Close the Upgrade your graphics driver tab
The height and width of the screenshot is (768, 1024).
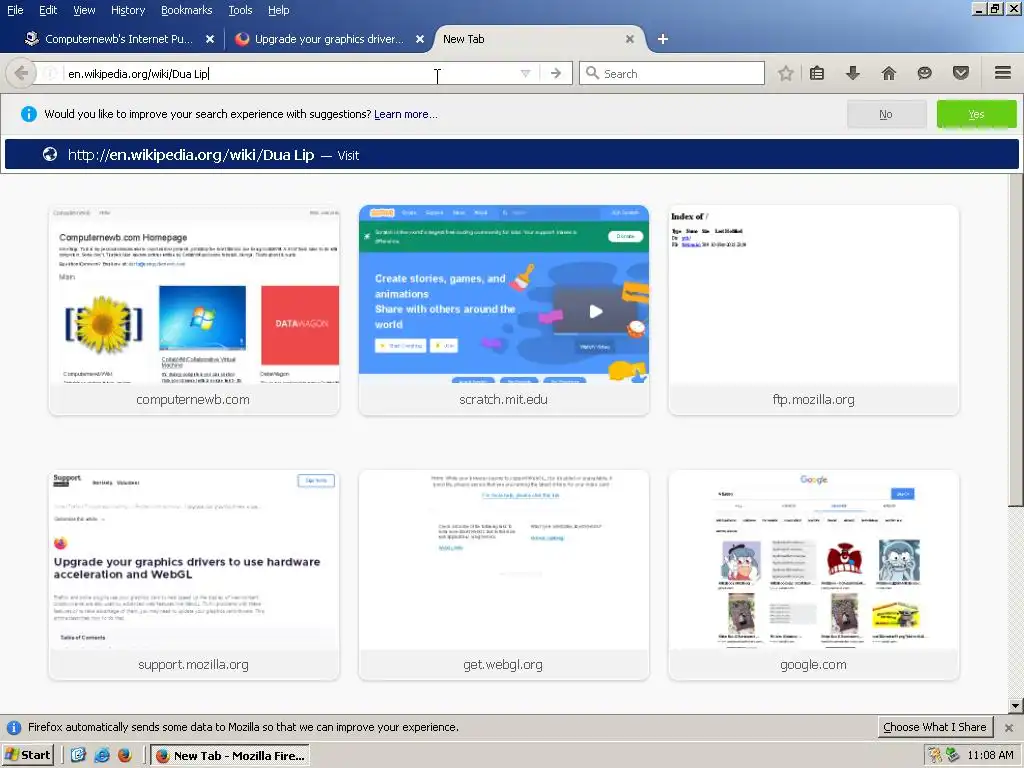point(420,39)
